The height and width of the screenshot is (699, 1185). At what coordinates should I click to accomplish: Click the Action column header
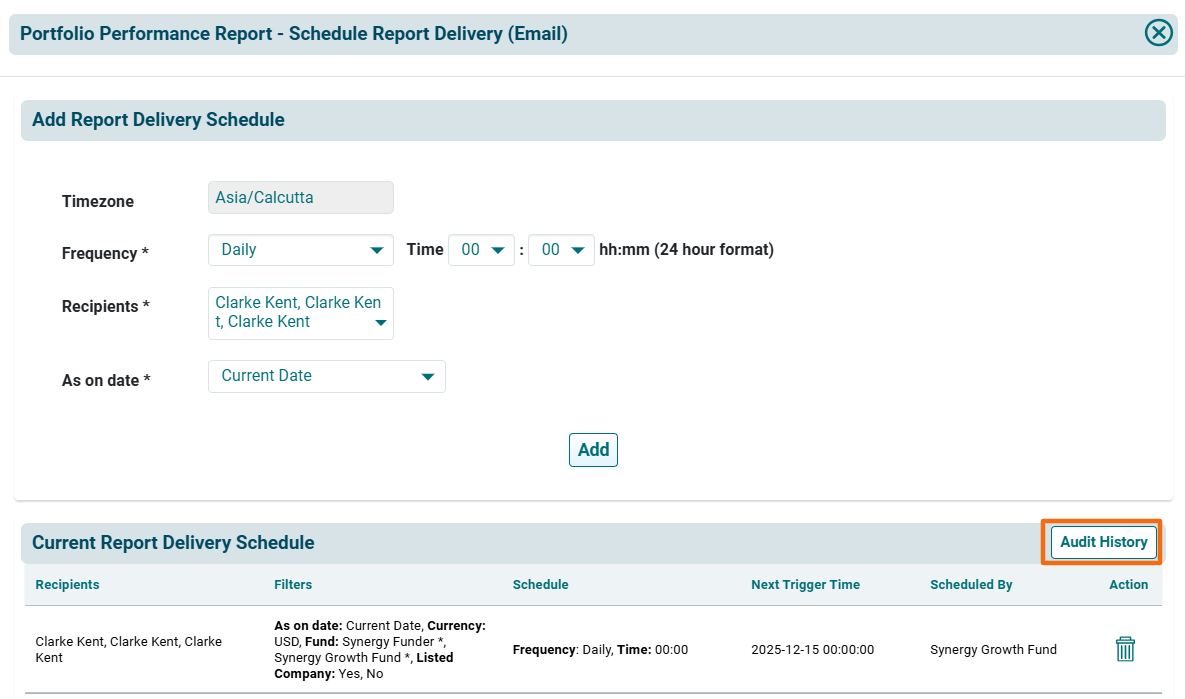(x=1128, y=585)
